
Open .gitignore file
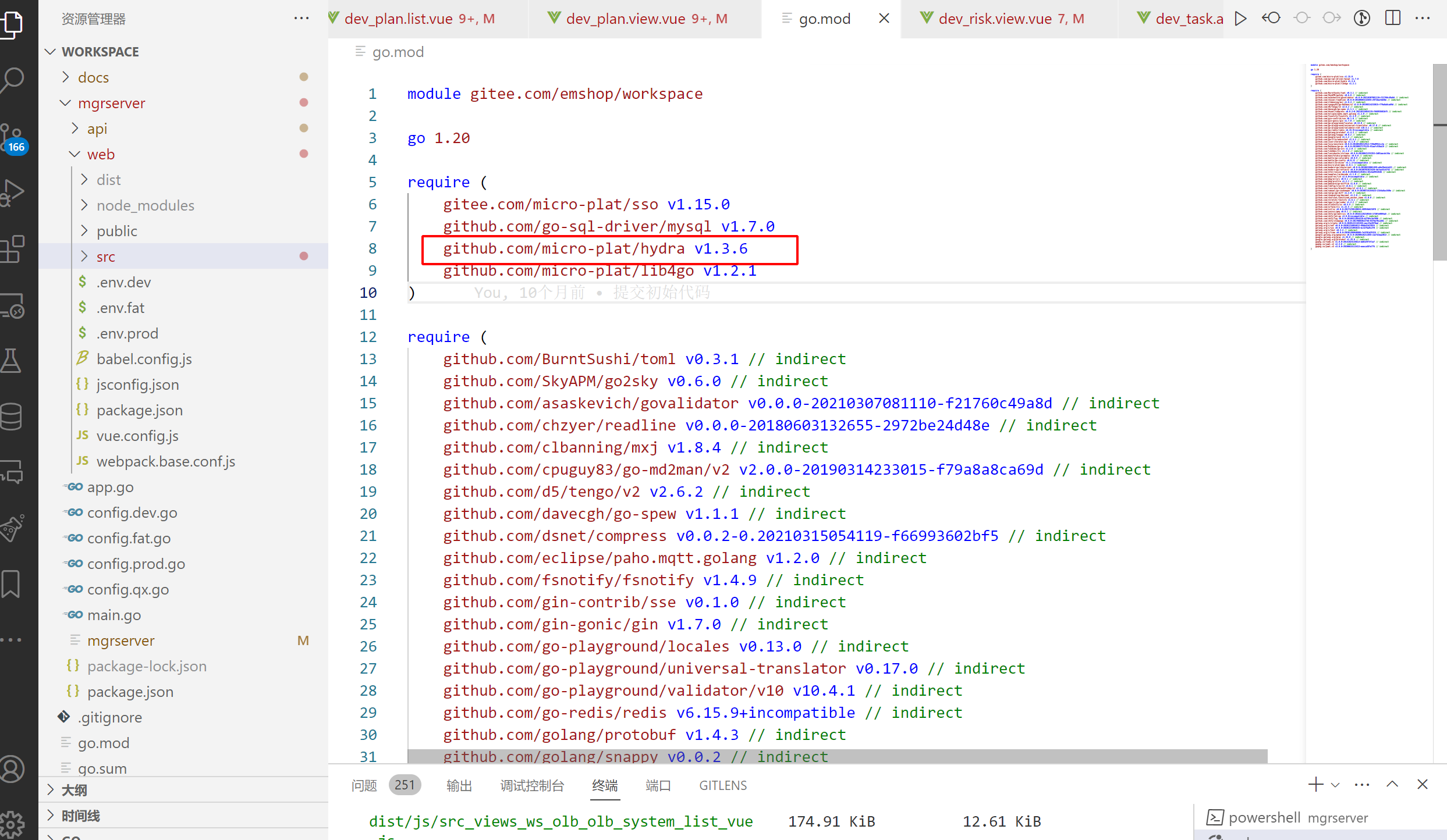109,717
